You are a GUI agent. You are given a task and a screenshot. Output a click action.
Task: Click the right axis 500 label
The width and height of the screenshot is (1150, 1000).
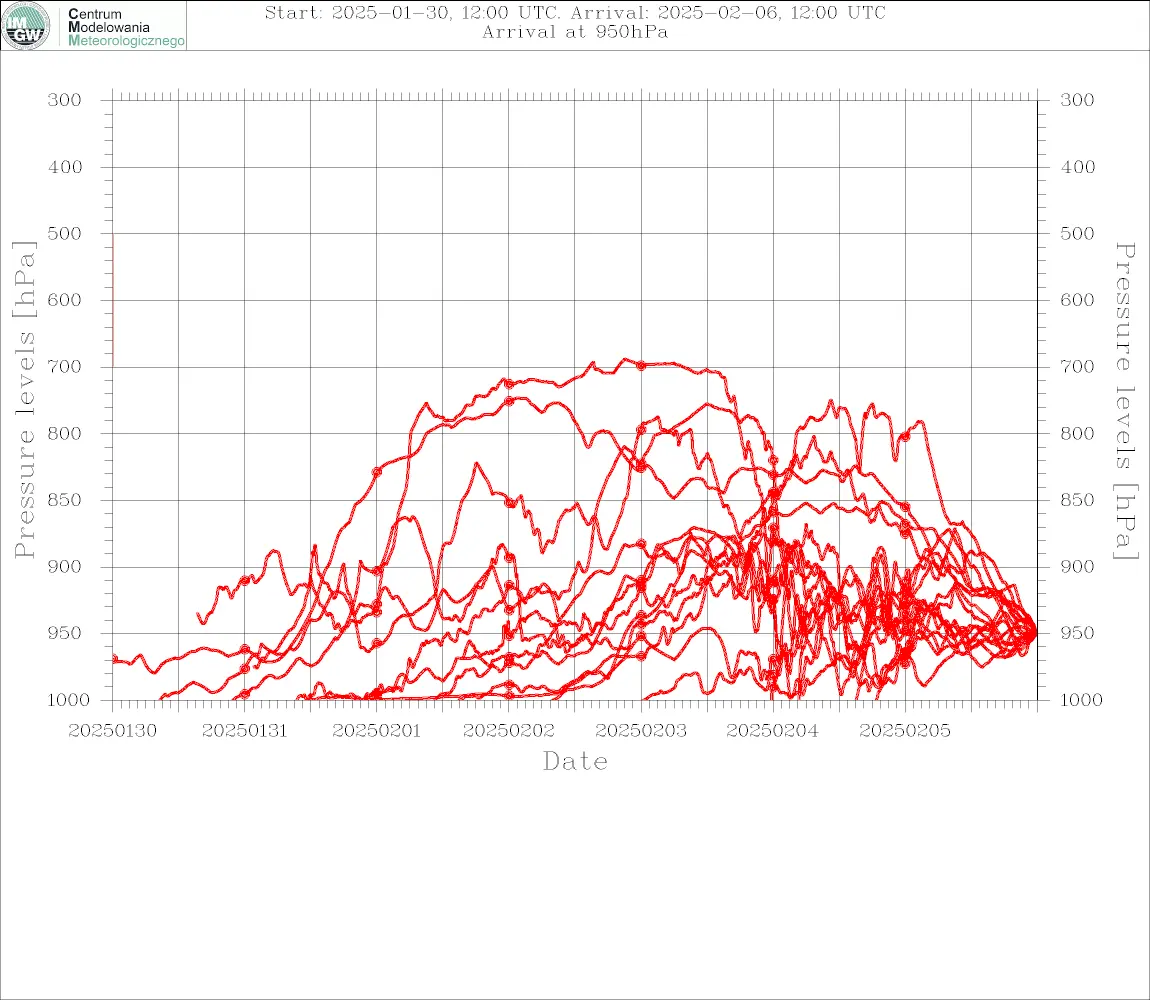click(x=1077, y=233)
